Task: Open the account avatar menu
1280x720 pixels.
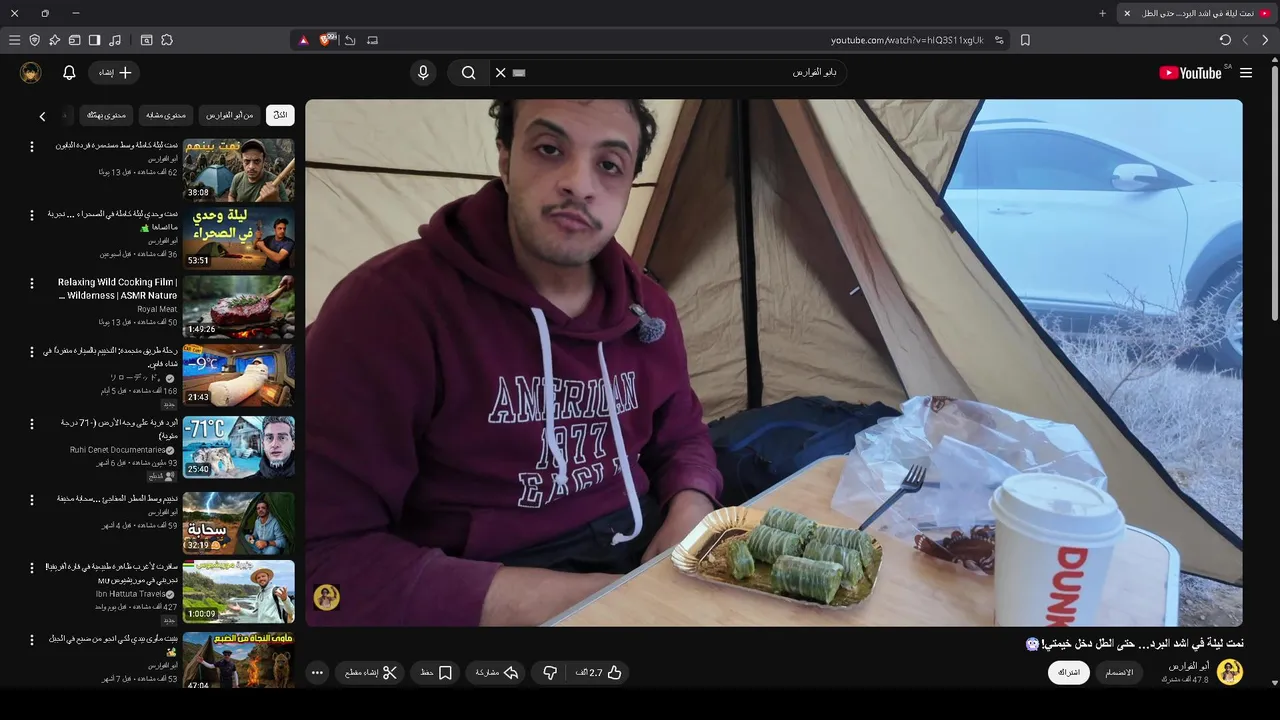Action: pos(31,73)
